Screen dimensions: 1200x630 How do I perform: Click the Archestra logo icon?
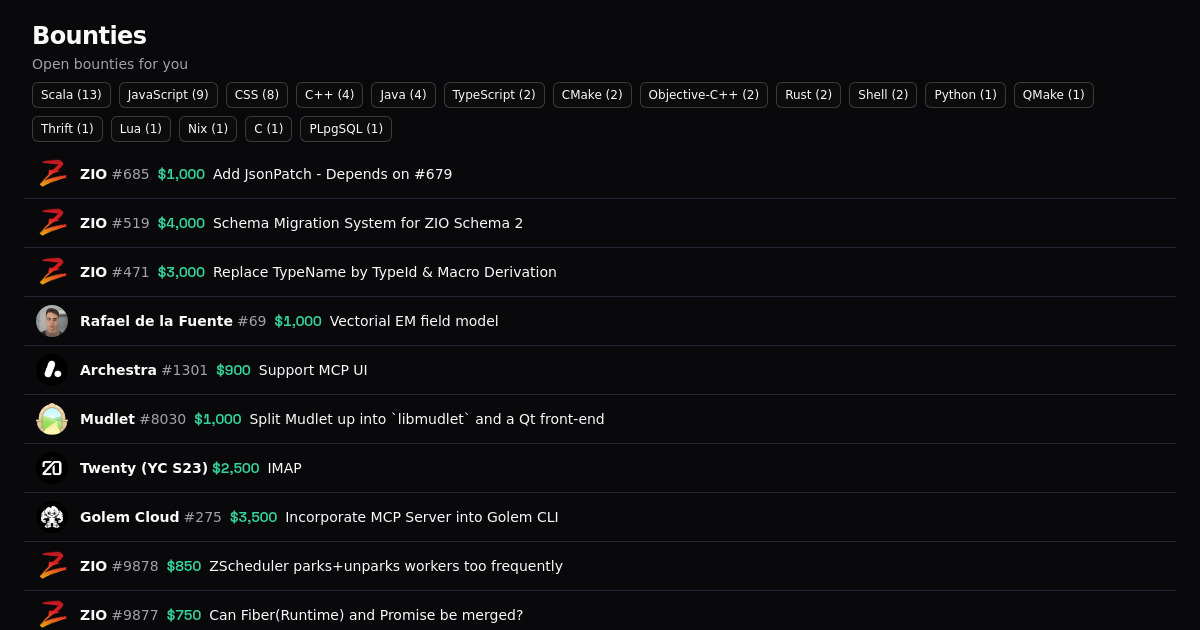(52, 370)
